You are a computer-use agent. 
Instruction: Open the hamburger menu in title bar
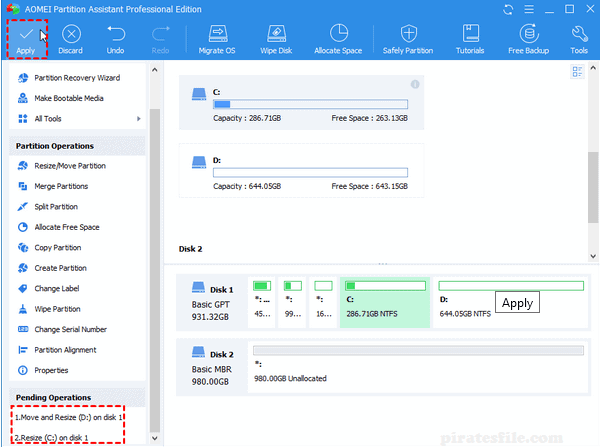[529, 9]
